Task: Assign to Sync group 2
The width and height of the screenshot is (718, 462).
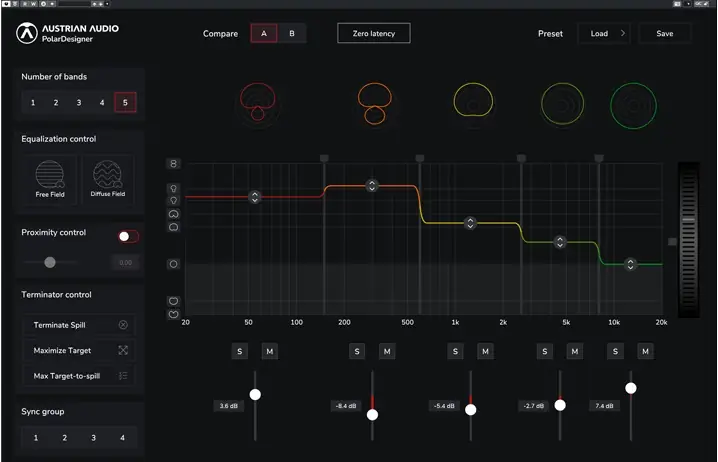Action: tap(64, 438)
